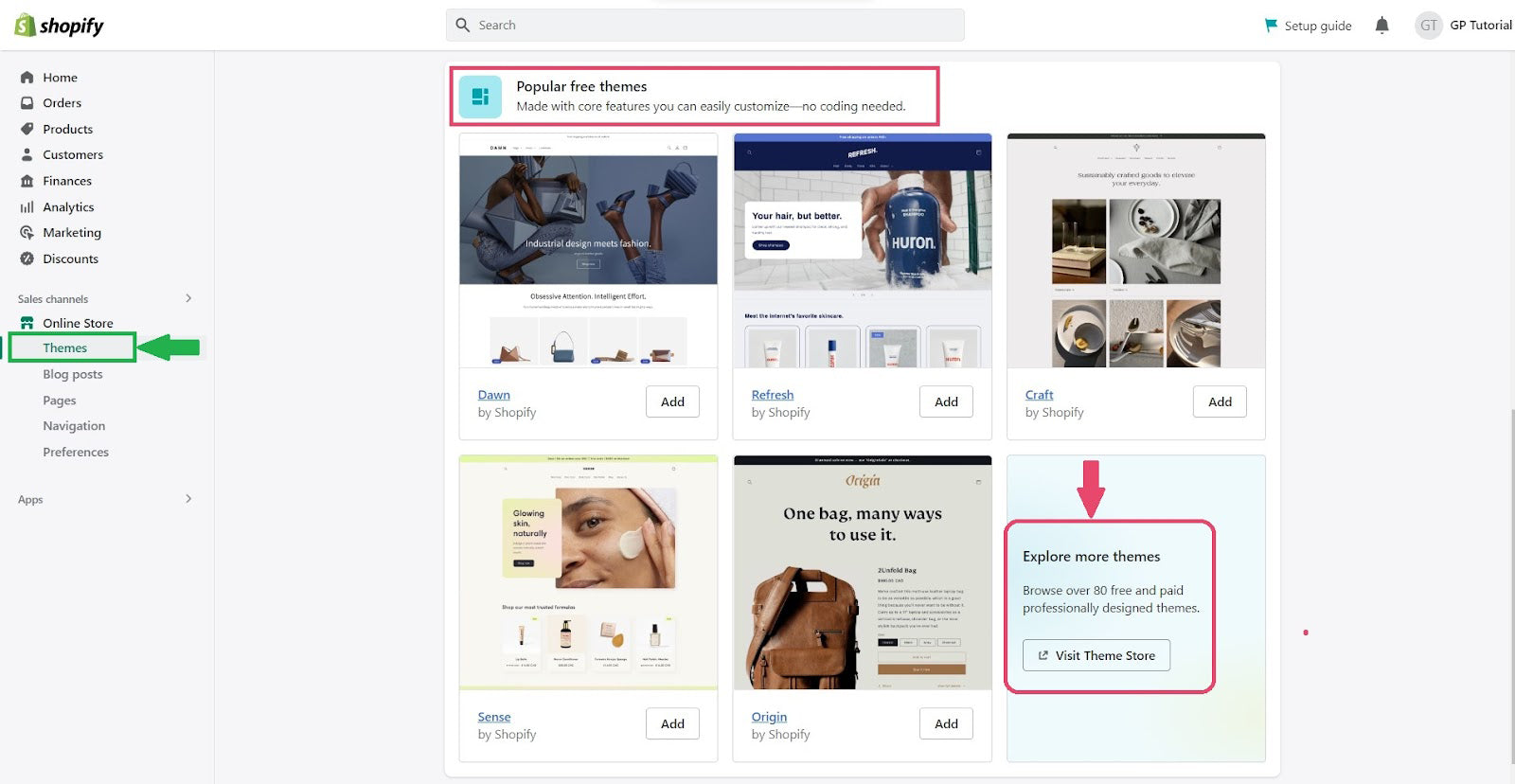Click the GT account avatar

point(1428,26)
